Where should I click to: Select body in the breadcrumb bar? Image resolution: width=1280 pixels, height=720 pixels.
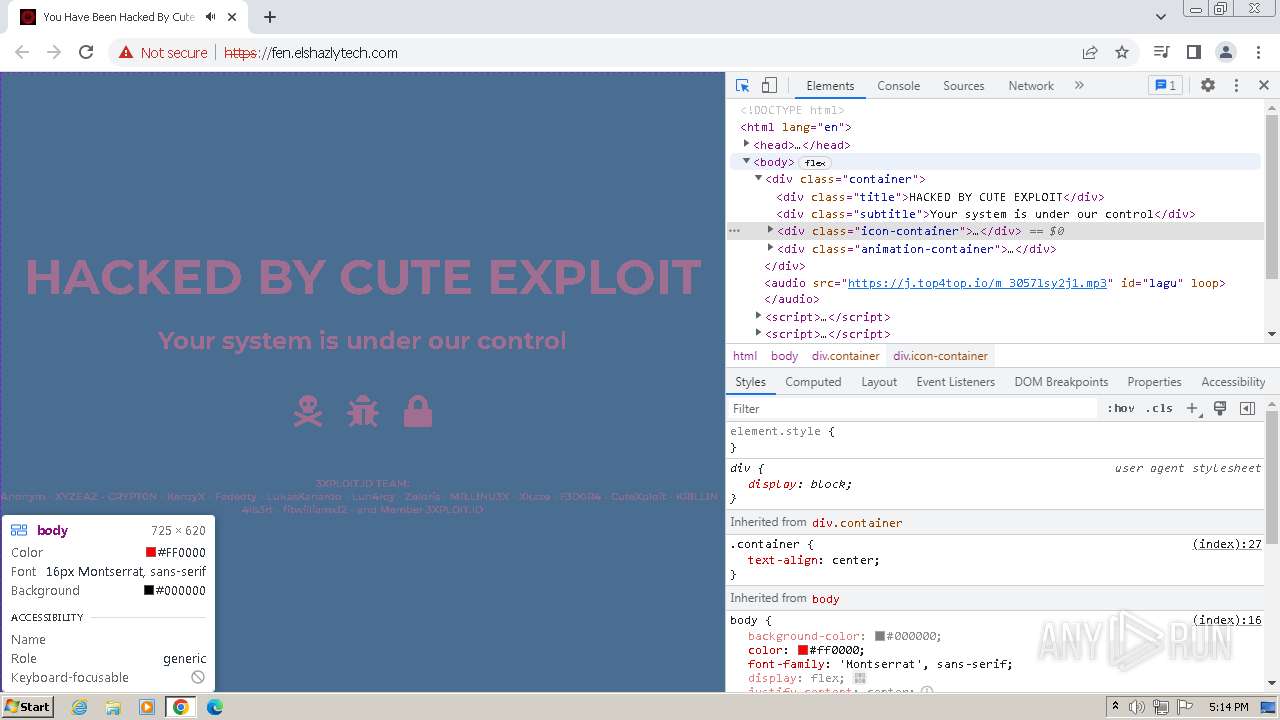coord(784,356)
